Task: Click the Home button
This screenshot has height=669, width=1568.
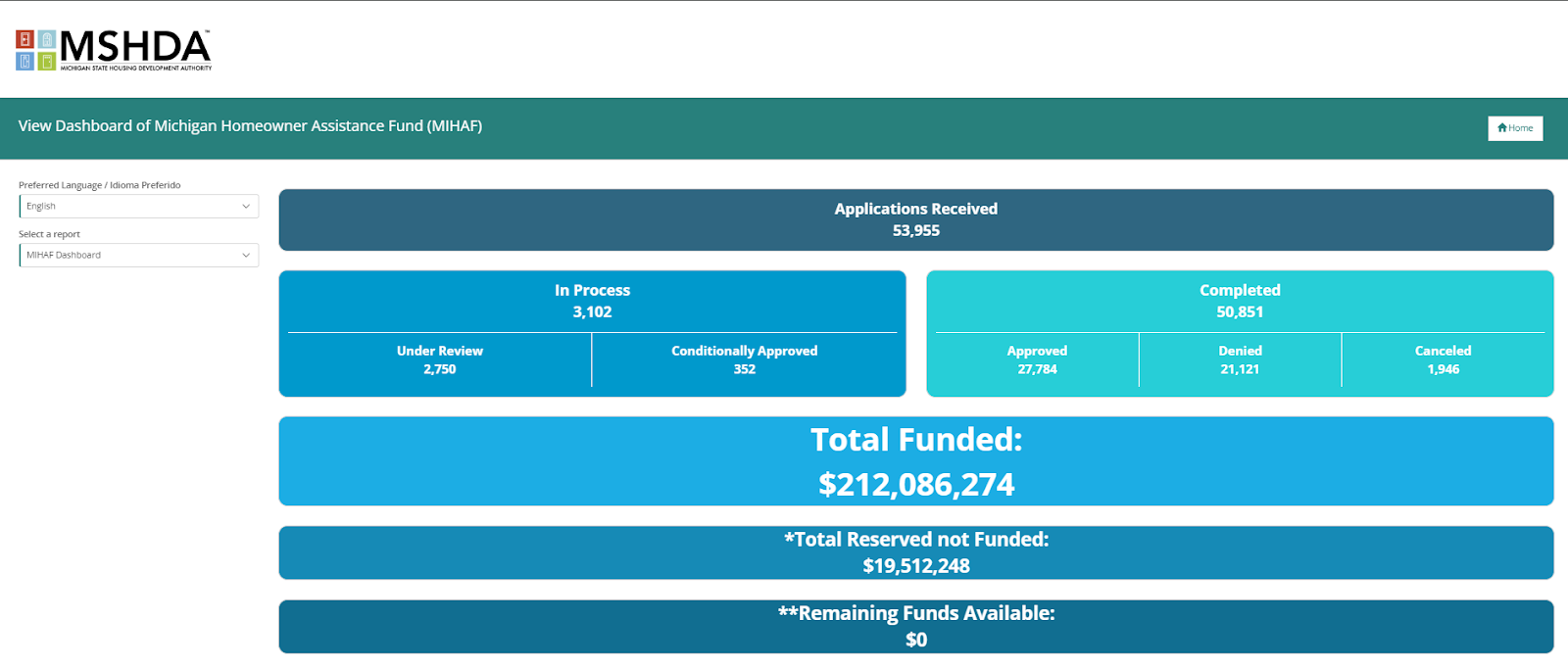Action: (1515, 128)
